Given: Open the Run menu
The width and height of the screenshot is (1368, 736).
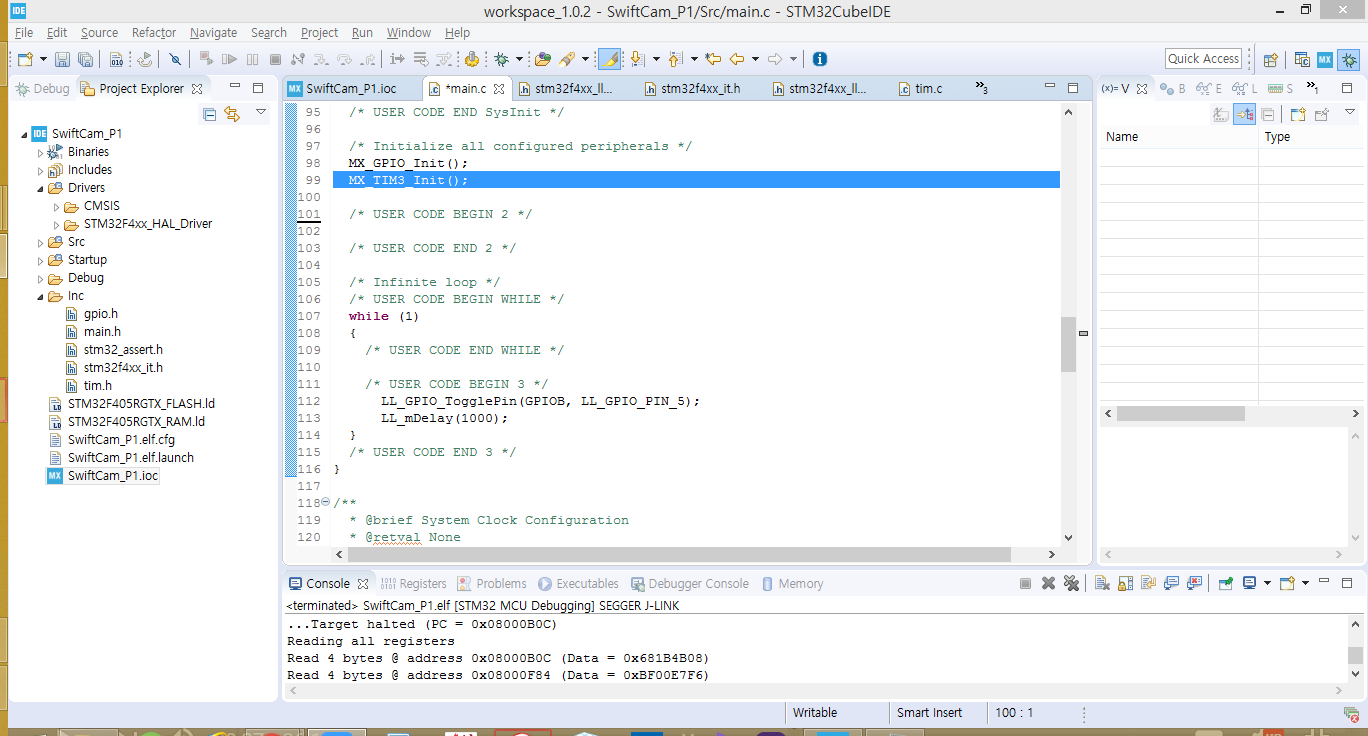Looking at the screenshot, I should coord(362,33).
